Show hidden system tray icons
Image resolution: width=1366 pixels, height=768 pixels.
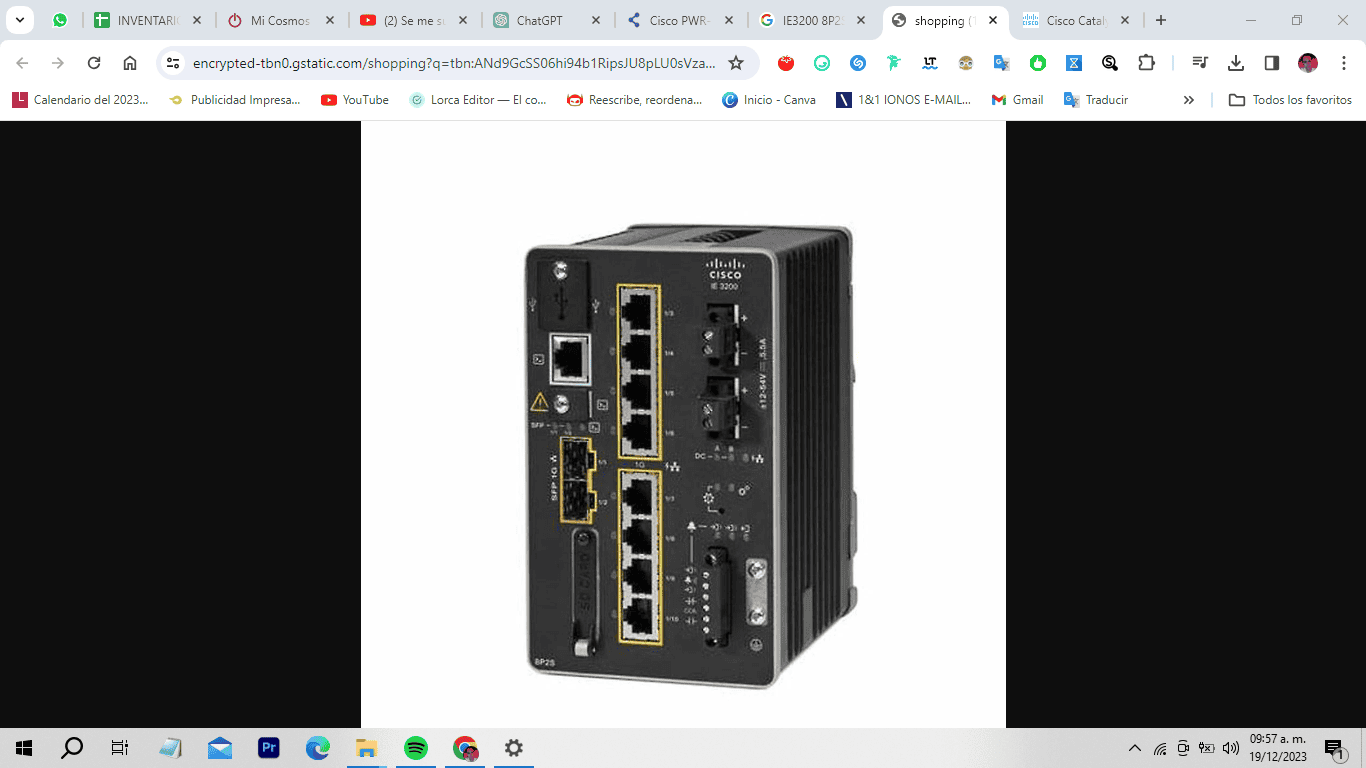point(1134,748)
